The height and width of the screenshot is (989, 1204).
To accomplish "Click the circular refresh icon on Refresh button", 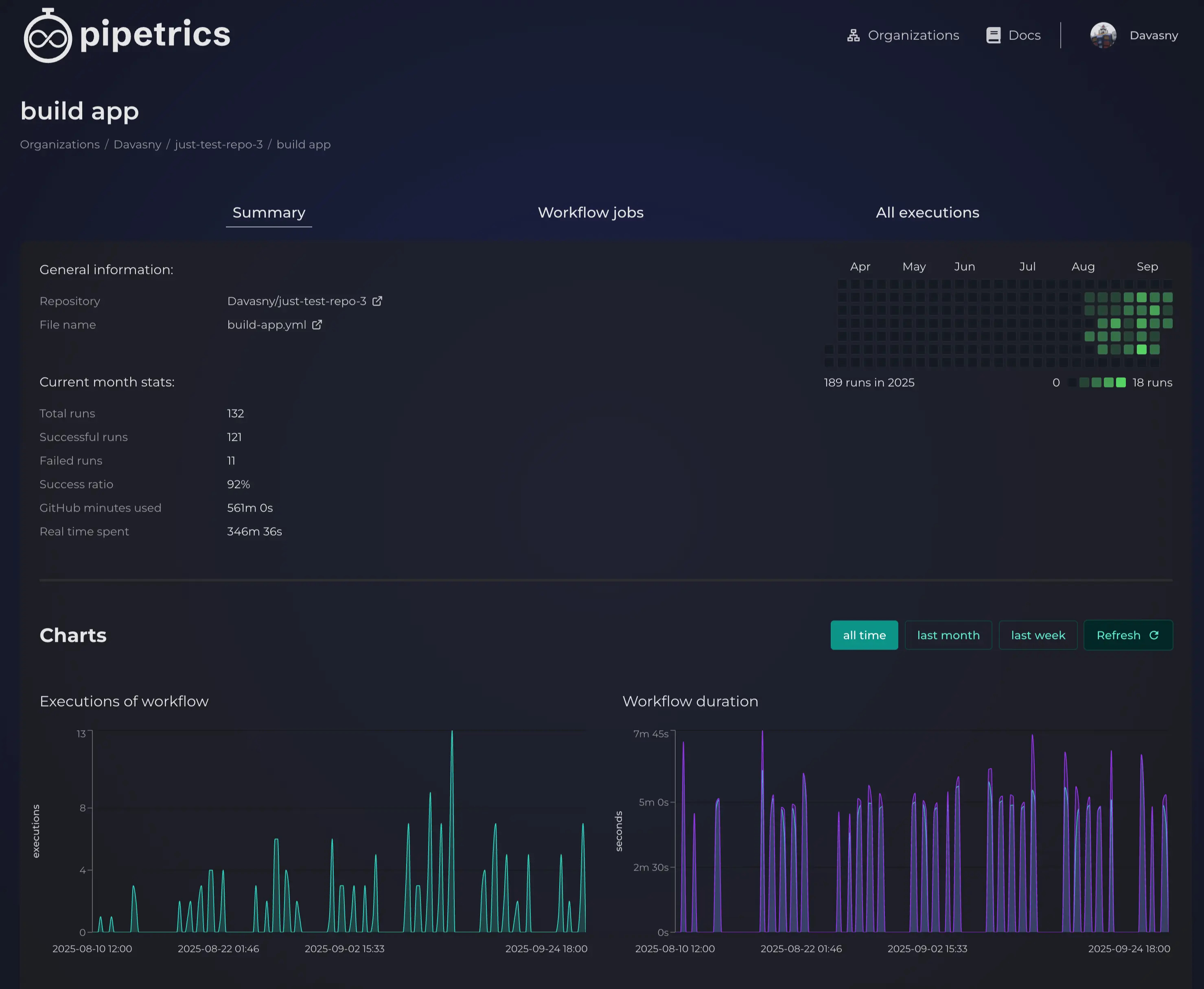I will (x=1154, y=635).
